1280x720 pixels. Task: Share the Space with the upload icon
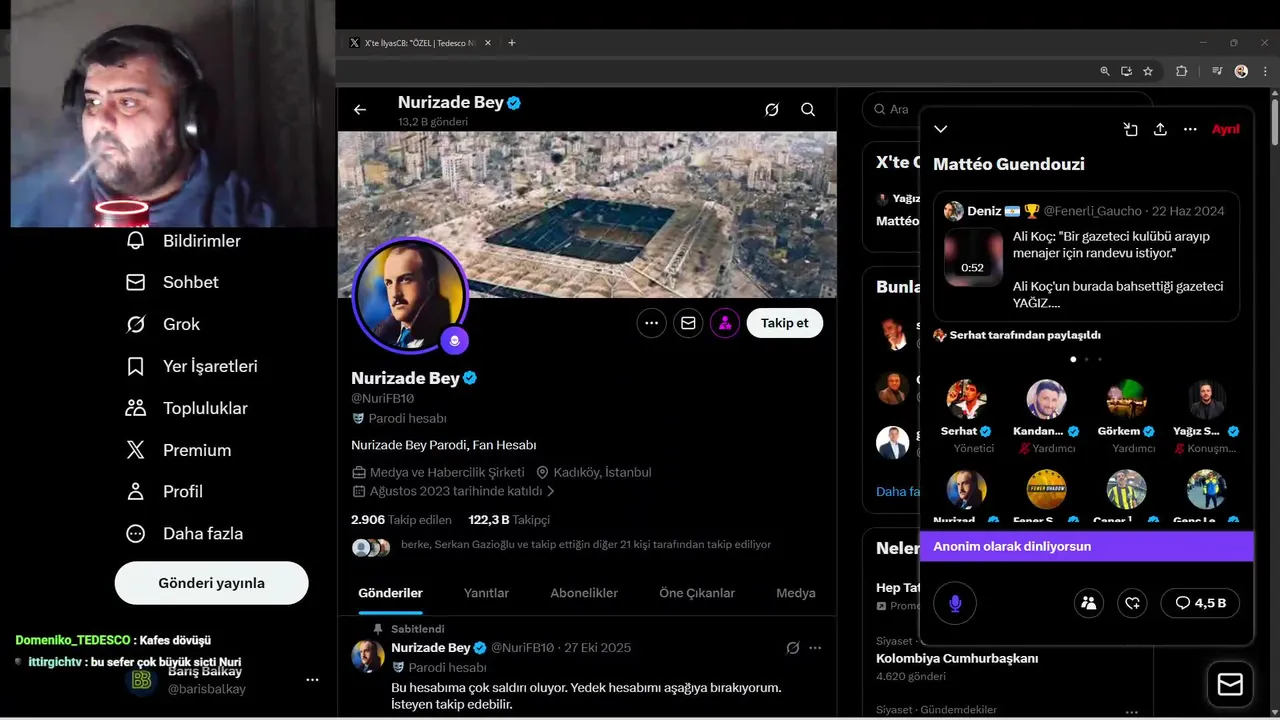pyautogui.click(x=1160, y=129)
